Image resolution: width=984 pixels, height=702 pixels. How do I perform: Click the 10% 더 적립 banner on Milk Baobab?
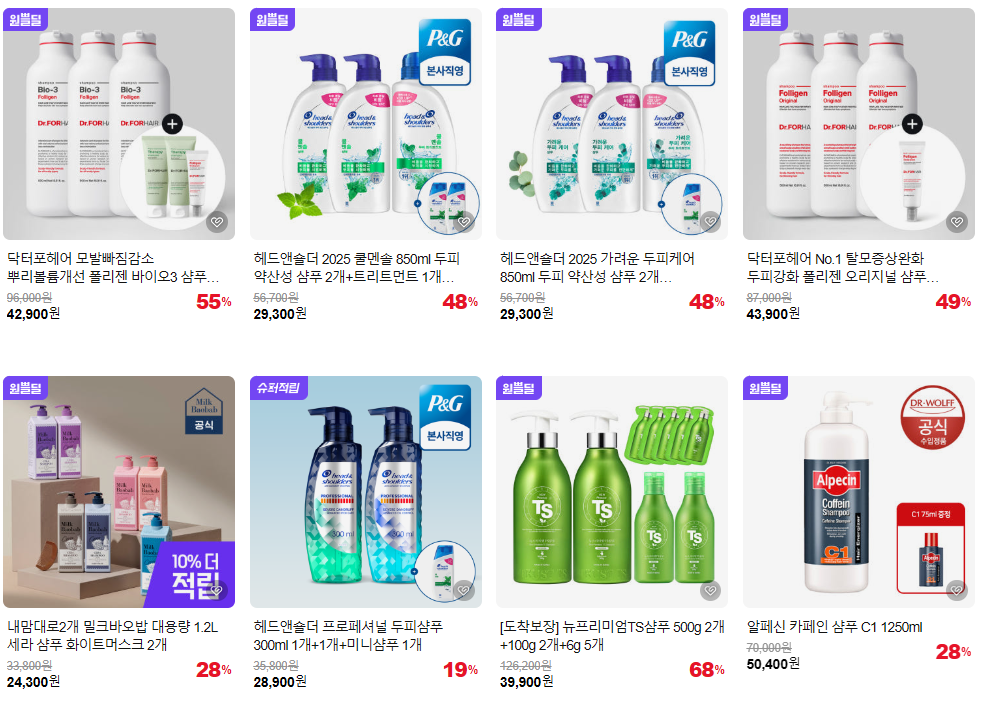pyautogui.click(x=195, y=576)
